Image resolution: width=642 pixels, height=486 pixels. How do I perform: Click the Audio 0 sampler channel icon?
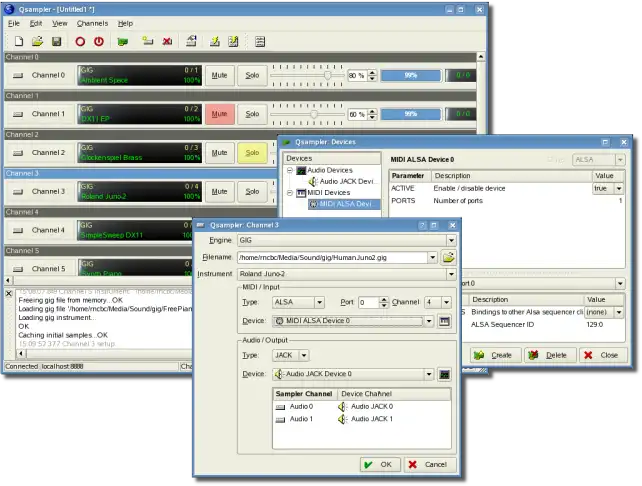point(280,407)
